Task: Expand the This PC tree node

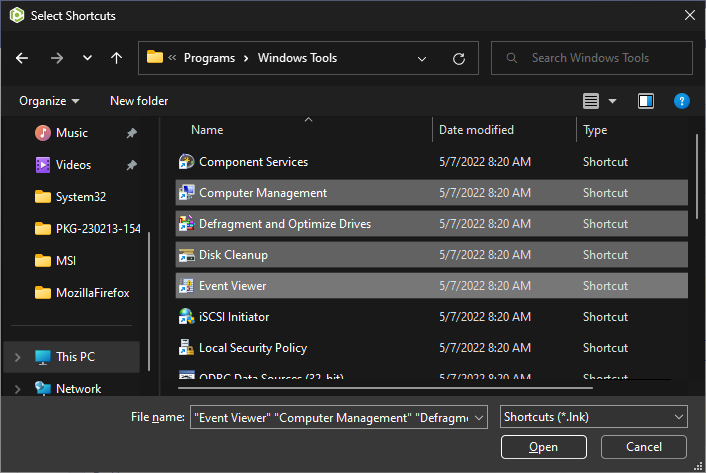Action: point(18,357)
